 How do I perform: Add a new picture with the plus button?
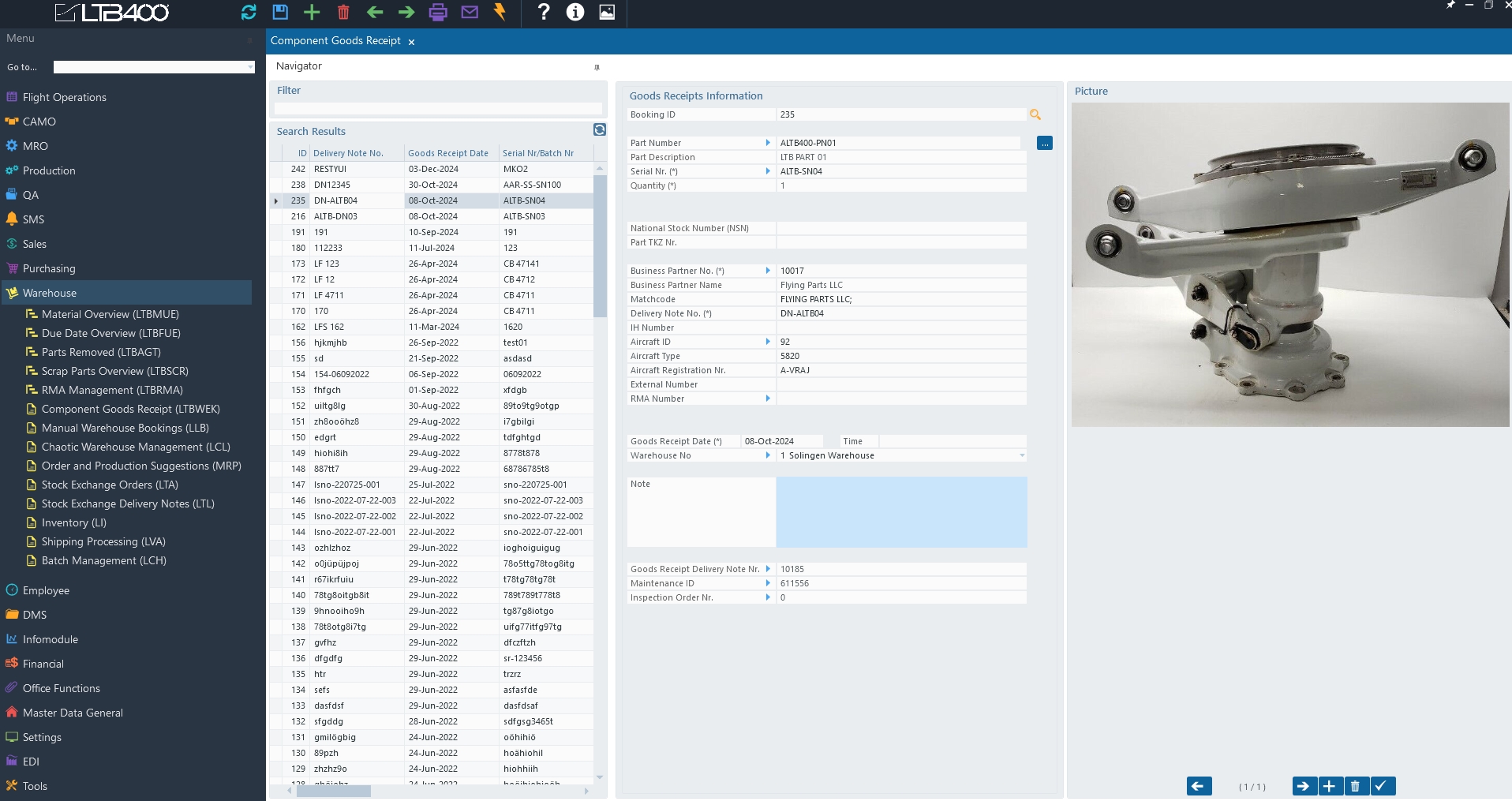(1330, 786)
